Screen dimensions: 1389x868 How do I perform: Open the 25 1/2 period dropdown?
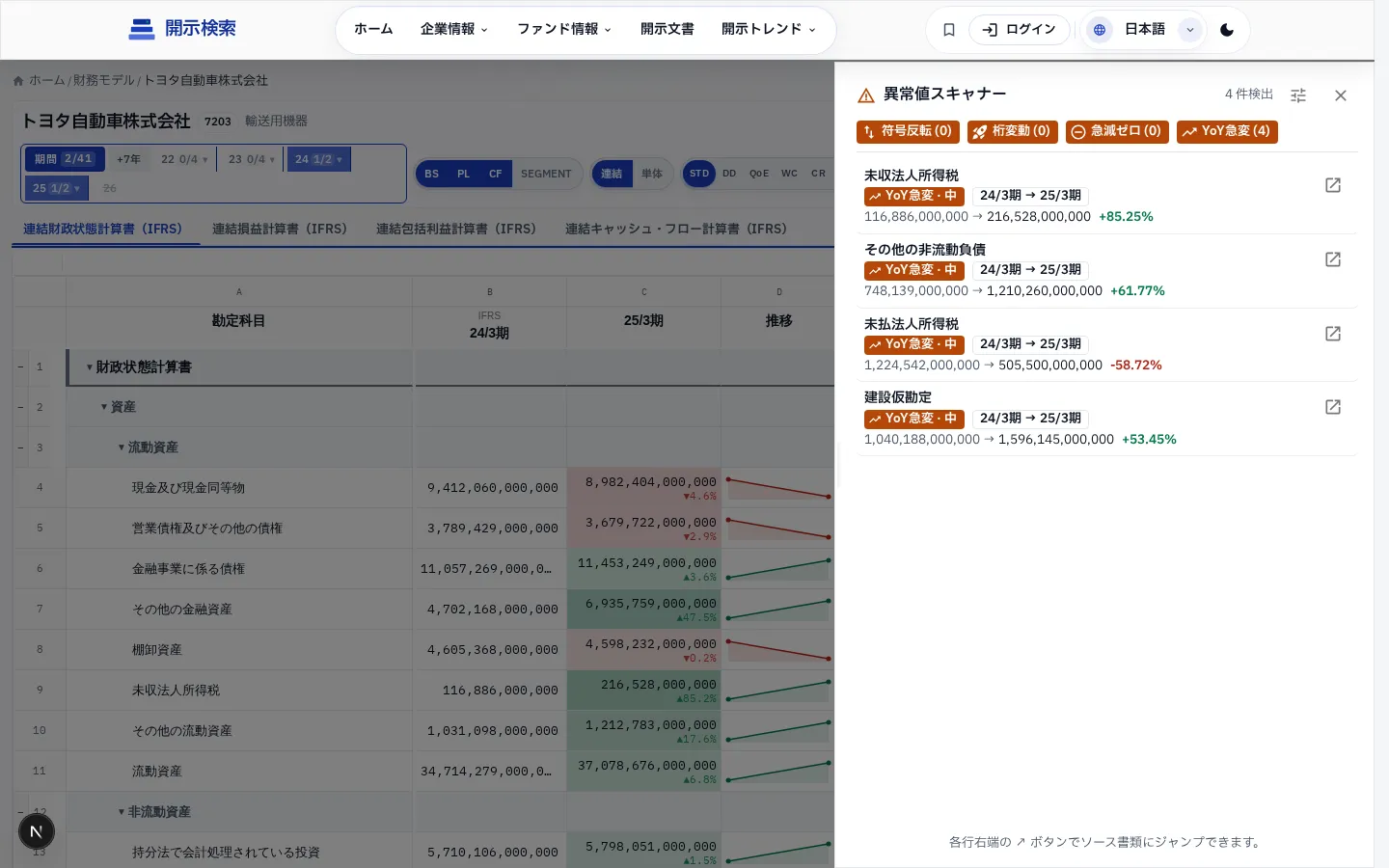click(57, 188)
